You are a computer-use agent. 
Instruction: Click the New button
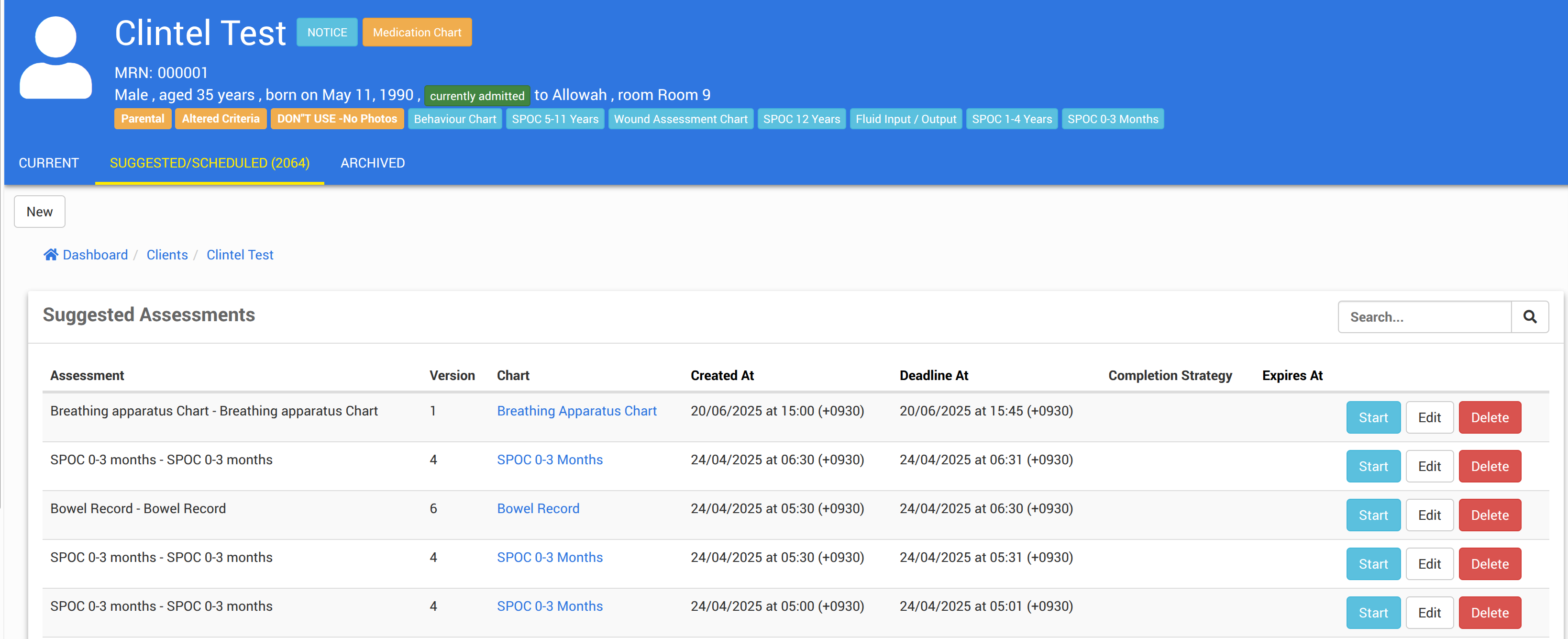click(x=40, y=212)
